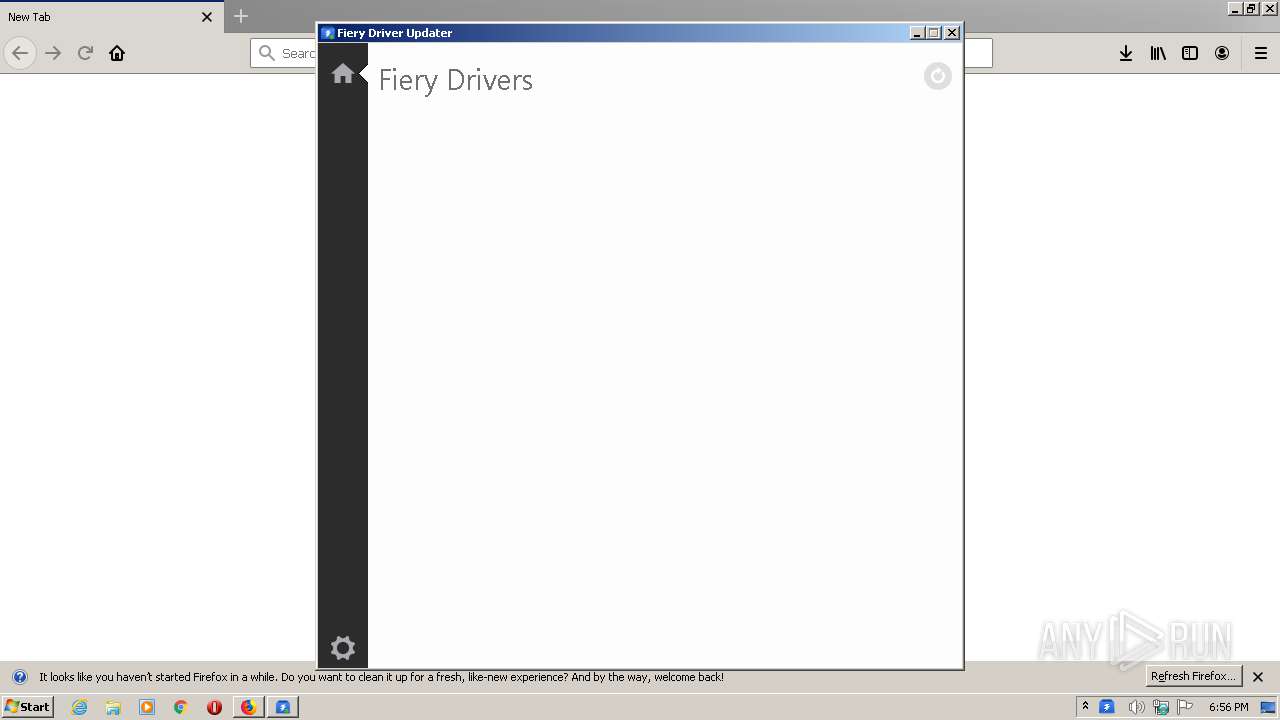Viewport: 1280px width, 720px height.
Task: Launch Opera from the taskbar
Action: tap(214, 707)
